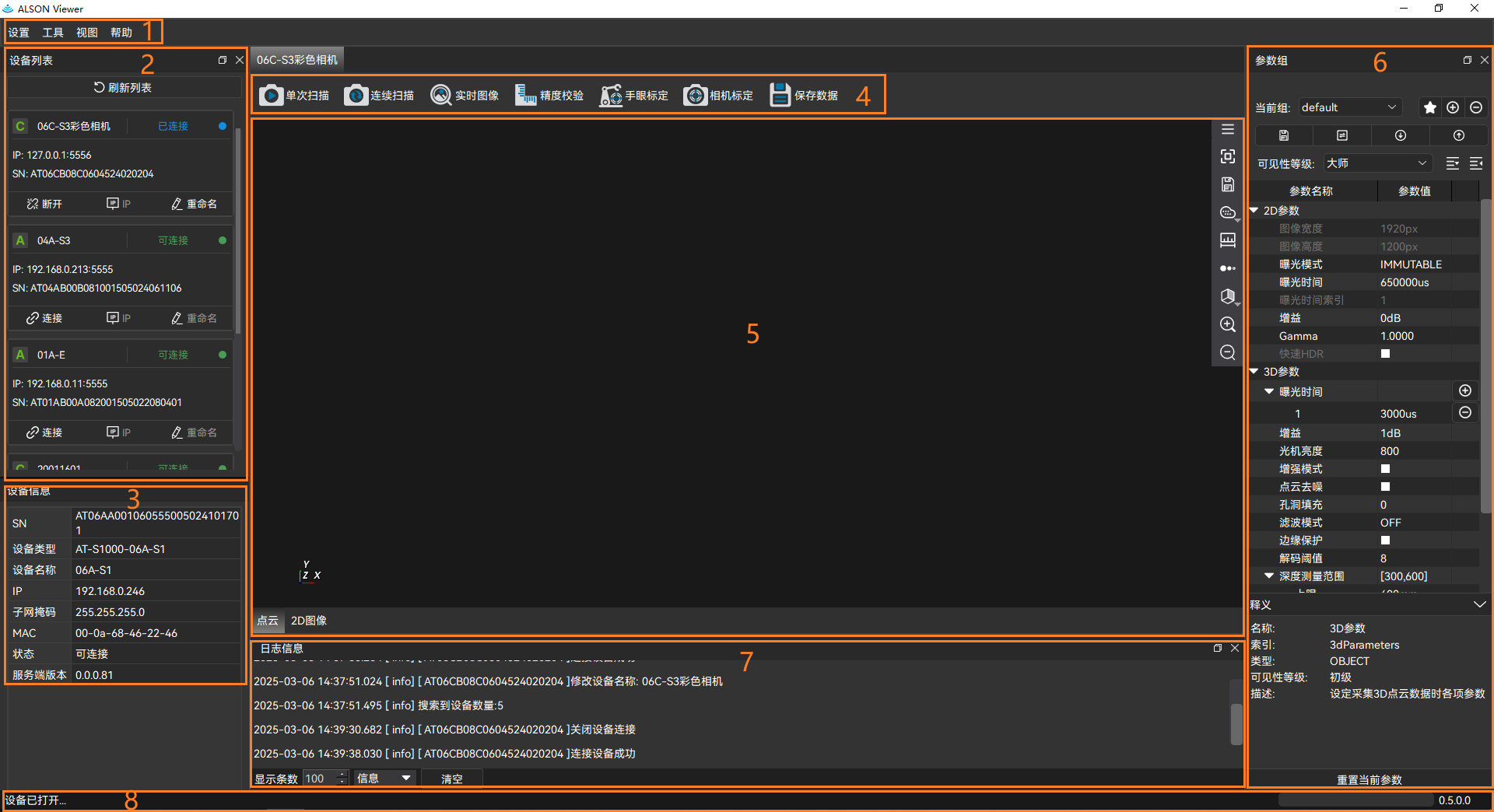Open the 可见性等级 dropdown
1494x812 pixels.
(1376, 163)
